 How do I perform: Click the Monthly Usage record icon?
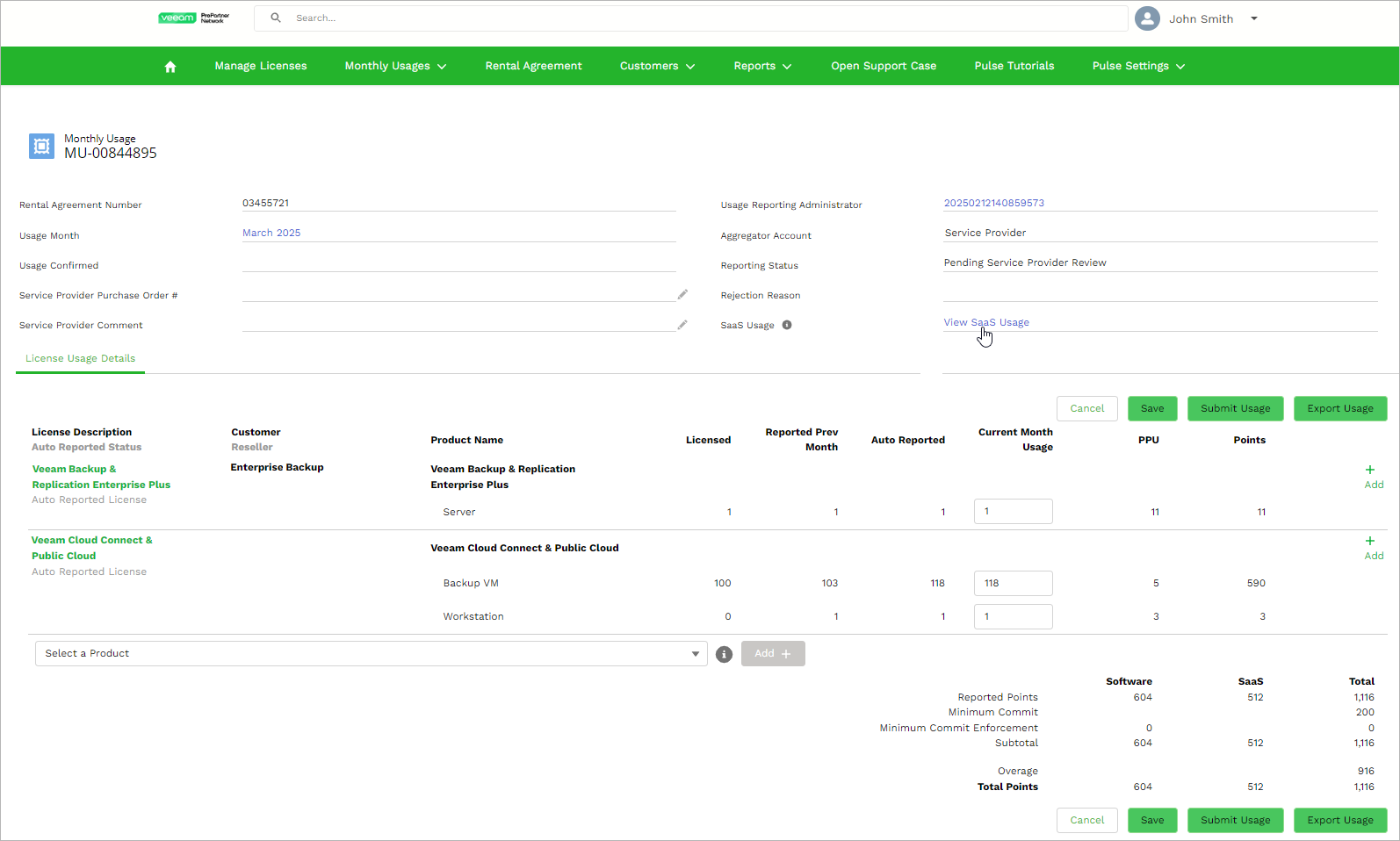click(x=41, y=146)
